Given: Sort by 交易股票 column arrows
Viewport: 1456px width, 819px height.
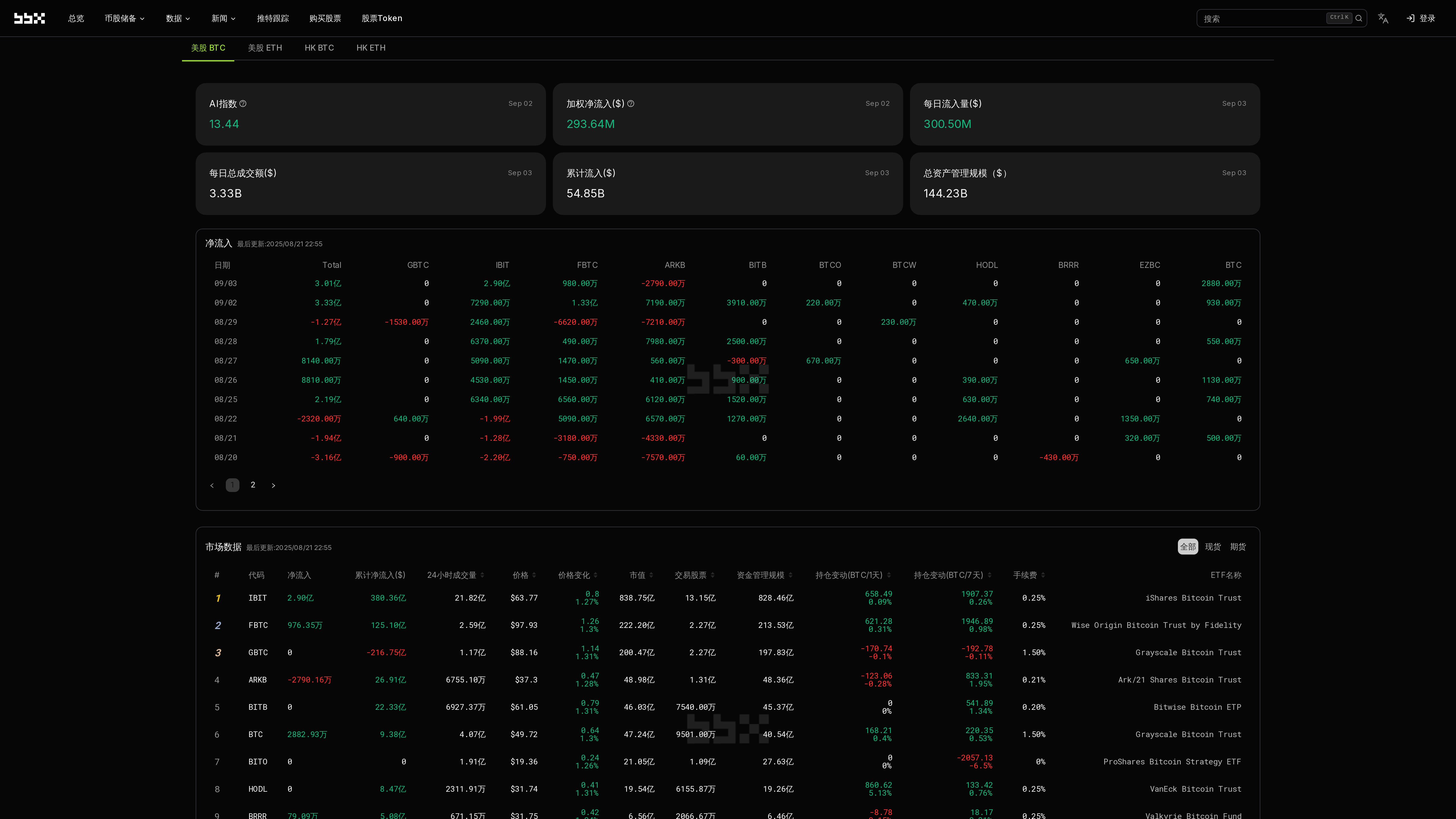Looking at the screenshot, I should pyautogui.click(x=713, y=575).
